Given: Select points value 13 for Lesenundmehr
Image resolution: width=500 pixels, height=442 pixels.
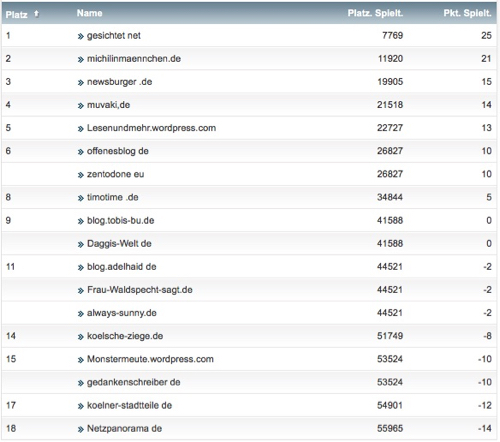Looking at the screenshot, I should pyautogui.click(x=487, y=128).
